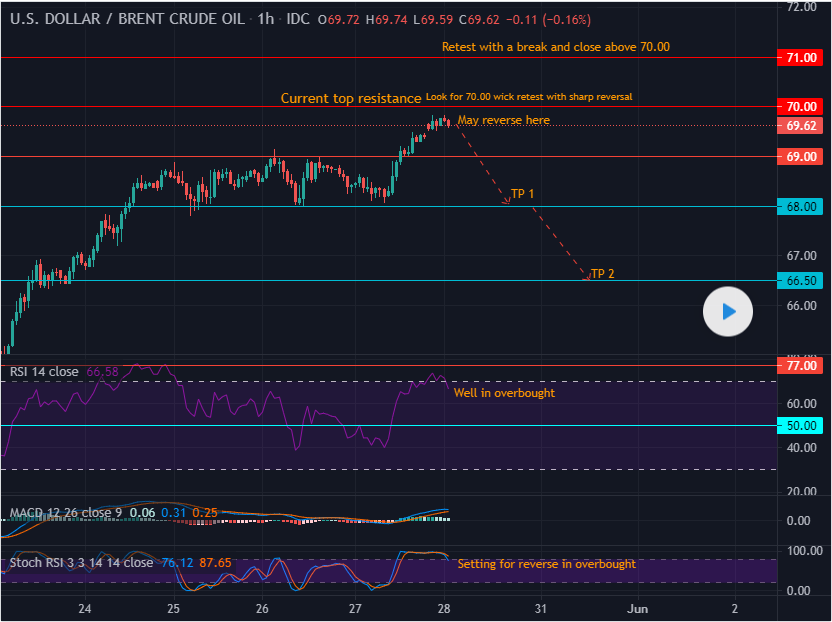The height and width of the screenshot is (622, 832).
Task: Select the MACD 12 26 close 9 legend
Action: coord(66,513)
